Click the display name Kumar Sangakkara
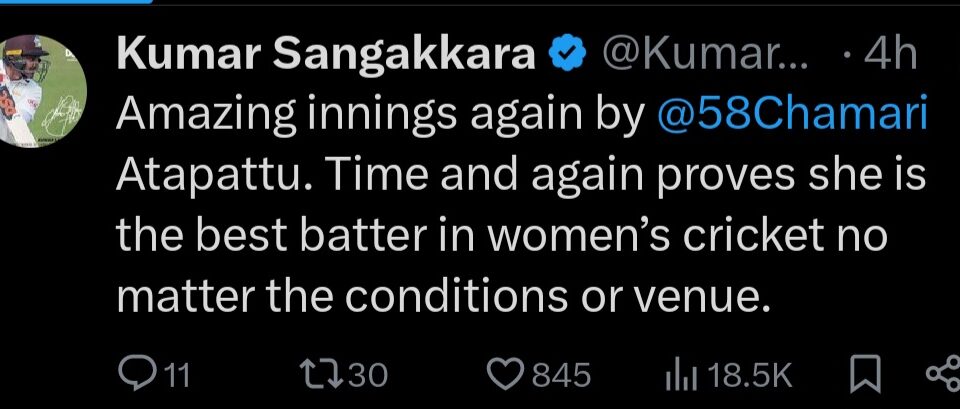 (326, 57)
